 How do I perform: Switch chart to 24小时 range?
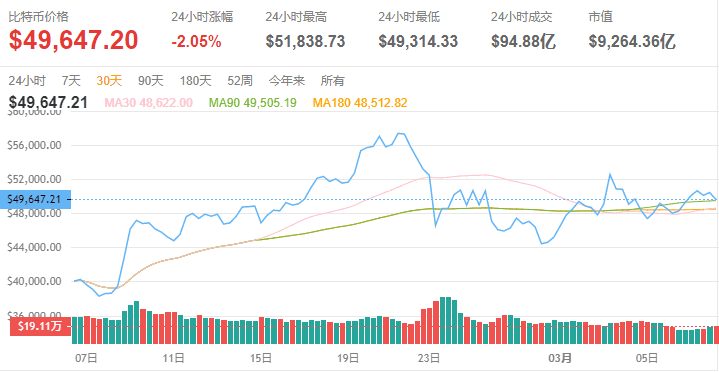(x=27, y=81)
